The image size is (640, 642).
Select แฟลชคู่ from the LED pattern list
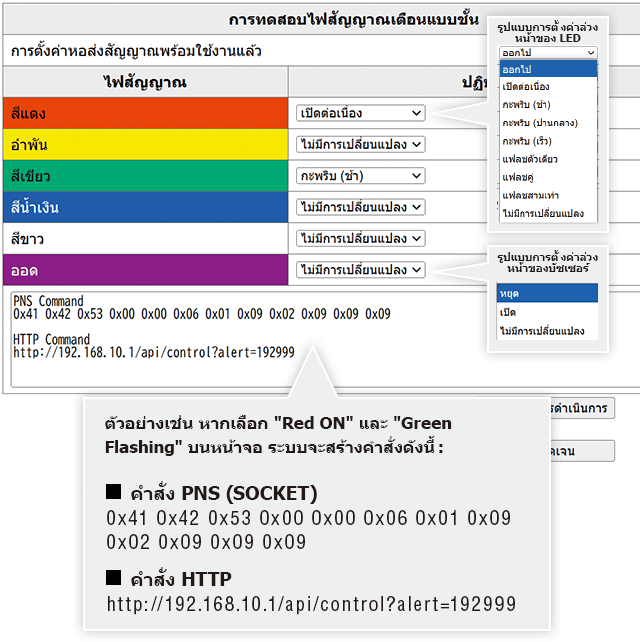click(x=548, y=177)
